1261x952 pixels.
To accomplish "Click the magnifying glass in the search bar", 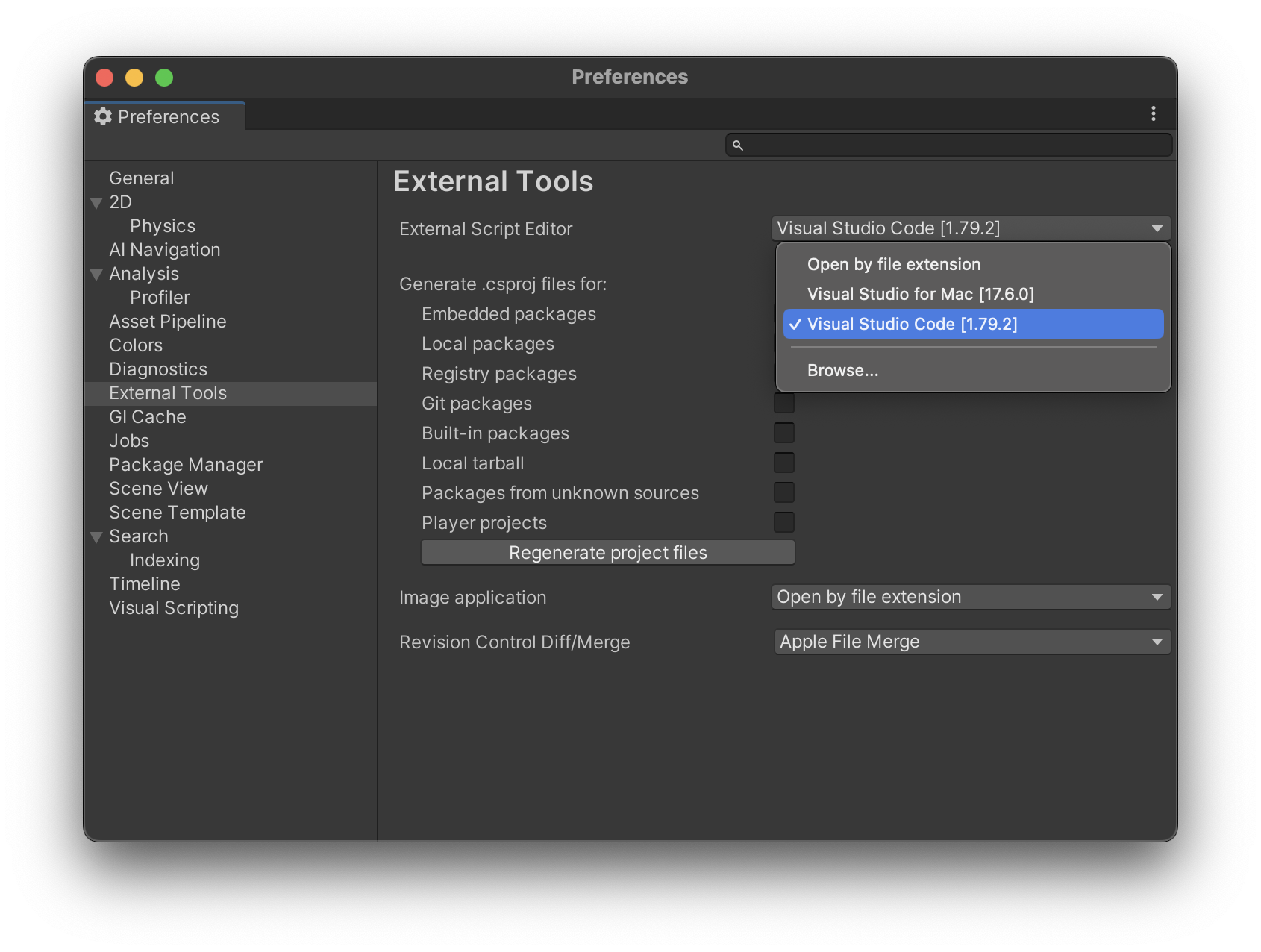I will click(x=739, y=146).
